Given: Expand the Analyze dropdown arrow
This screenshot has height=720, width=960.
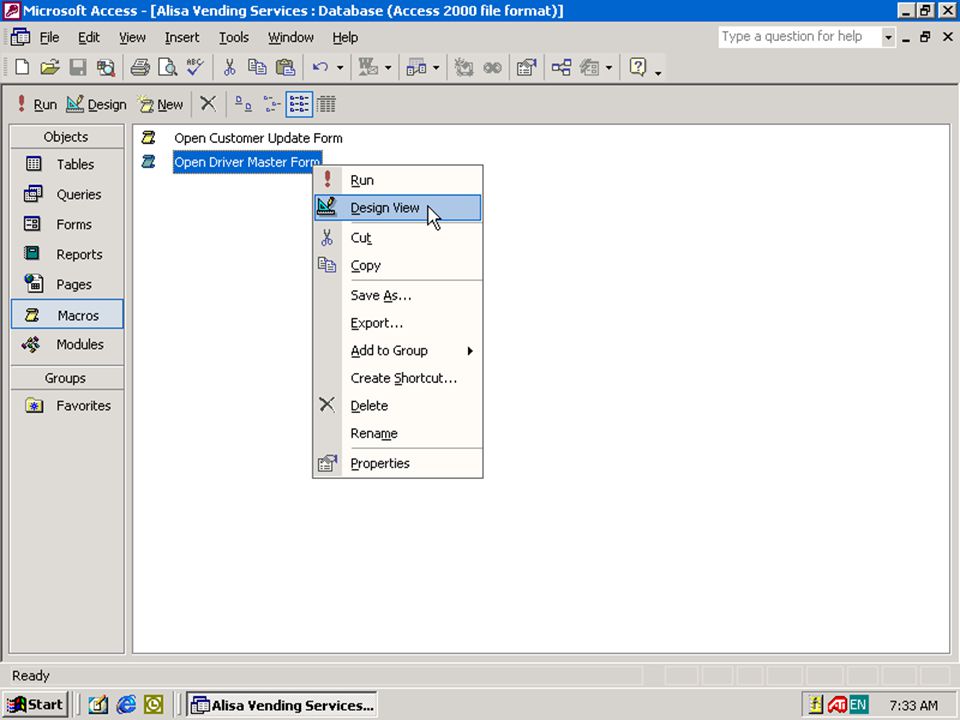Looking at the screenshot, I should (x=436, y=67).
